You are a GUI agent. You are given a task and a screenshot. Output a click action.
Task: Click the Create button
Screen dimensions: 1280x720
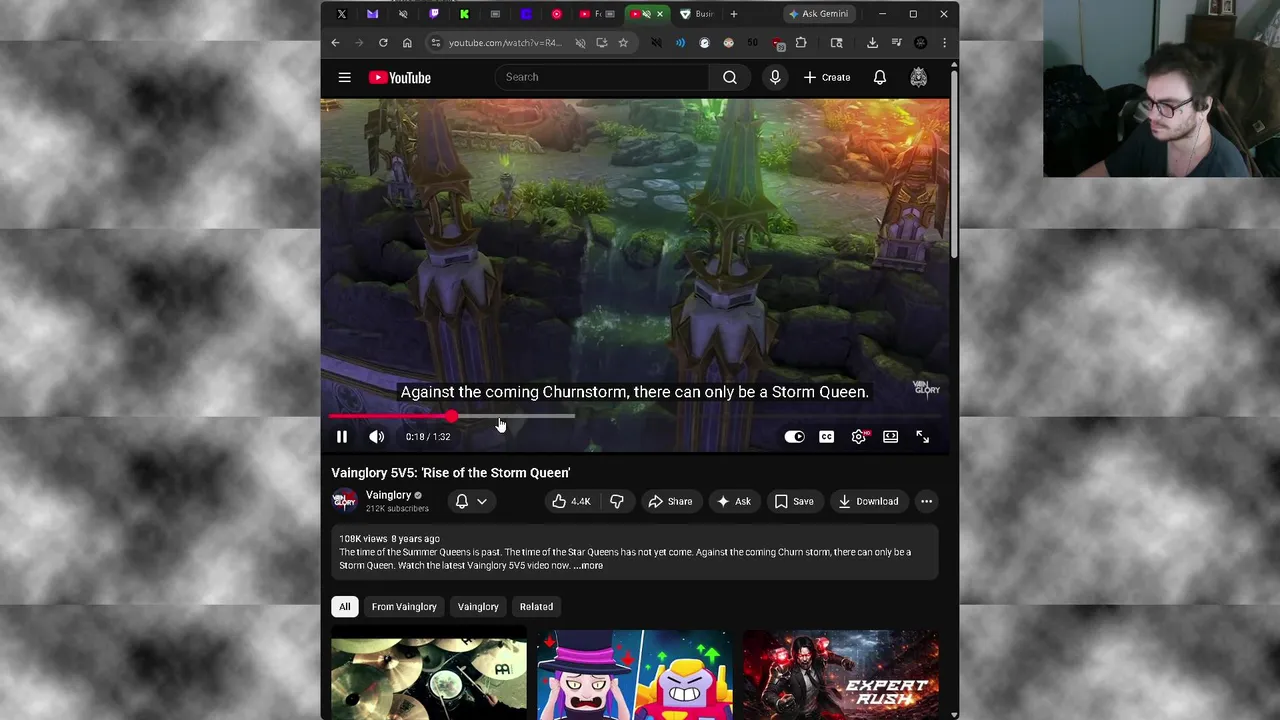[x=827, y=77]
